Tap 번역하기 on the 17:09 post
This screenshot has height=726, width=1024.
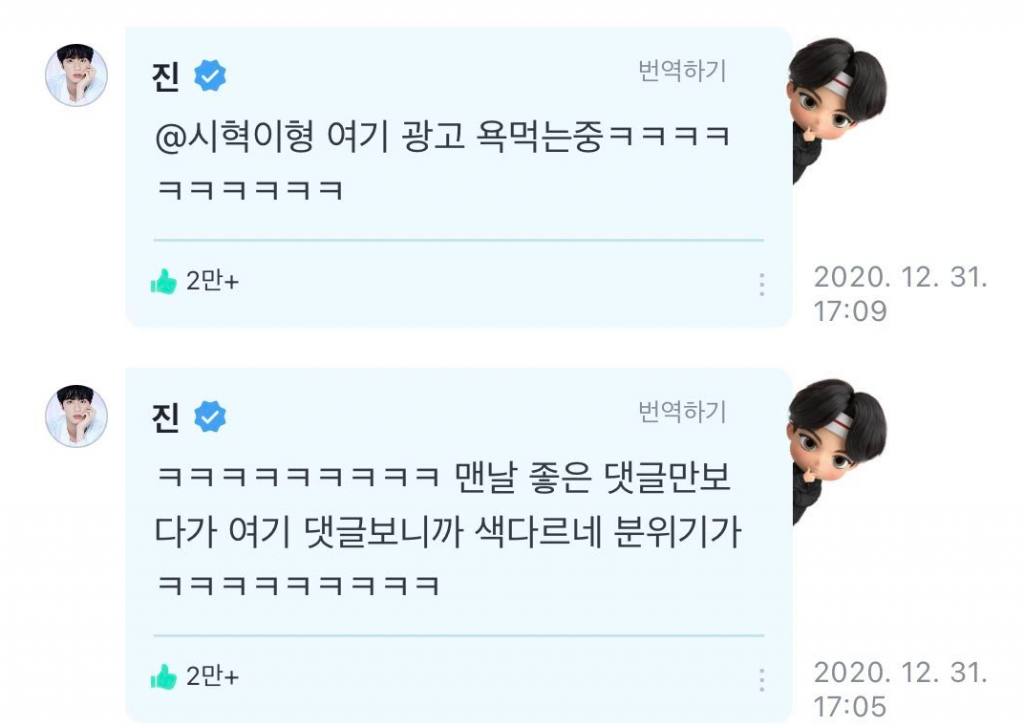coord(682,71)
